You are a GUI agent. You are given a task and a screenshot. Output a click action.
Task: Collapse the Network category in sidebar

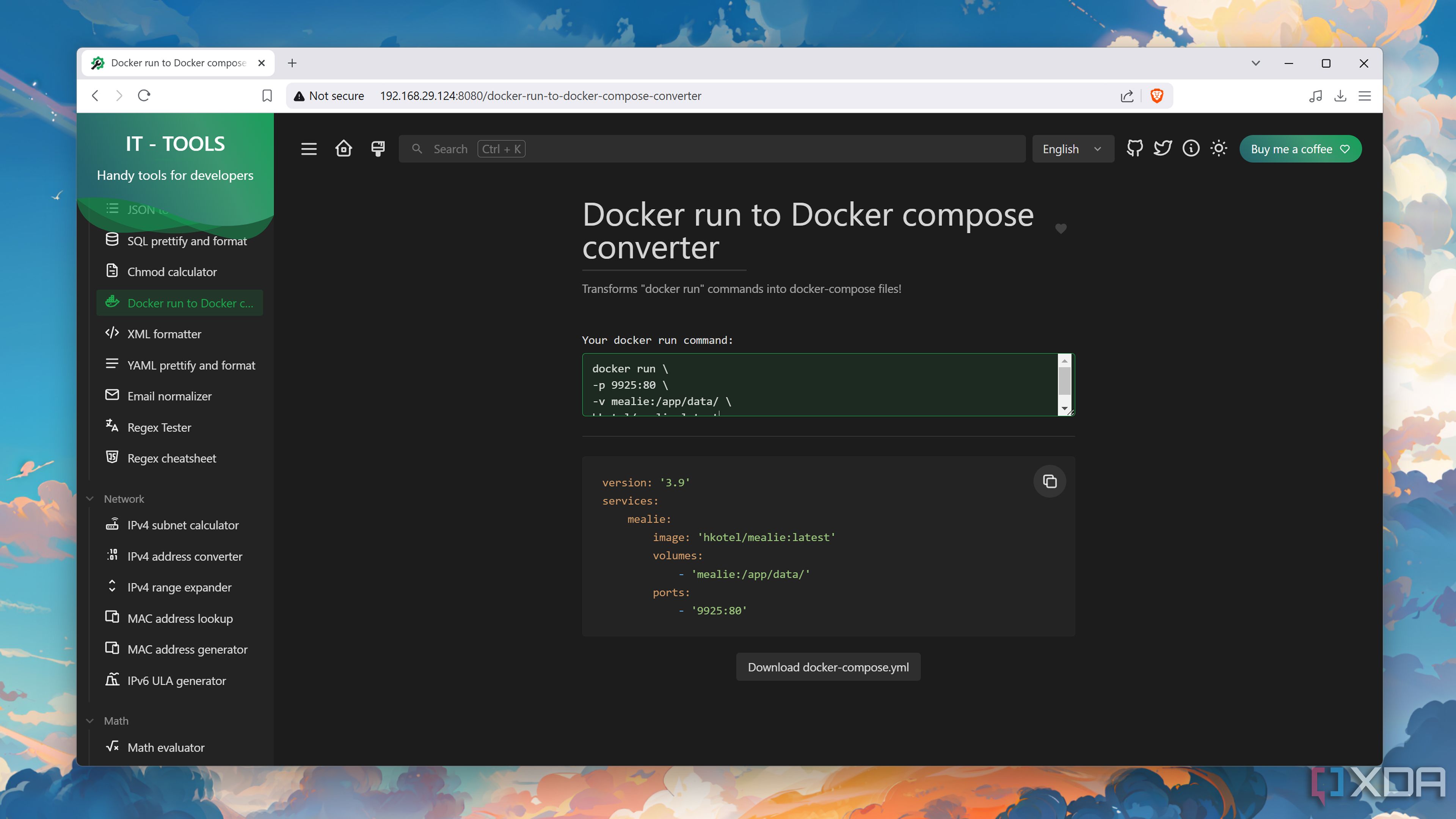(x=124, y=499)
